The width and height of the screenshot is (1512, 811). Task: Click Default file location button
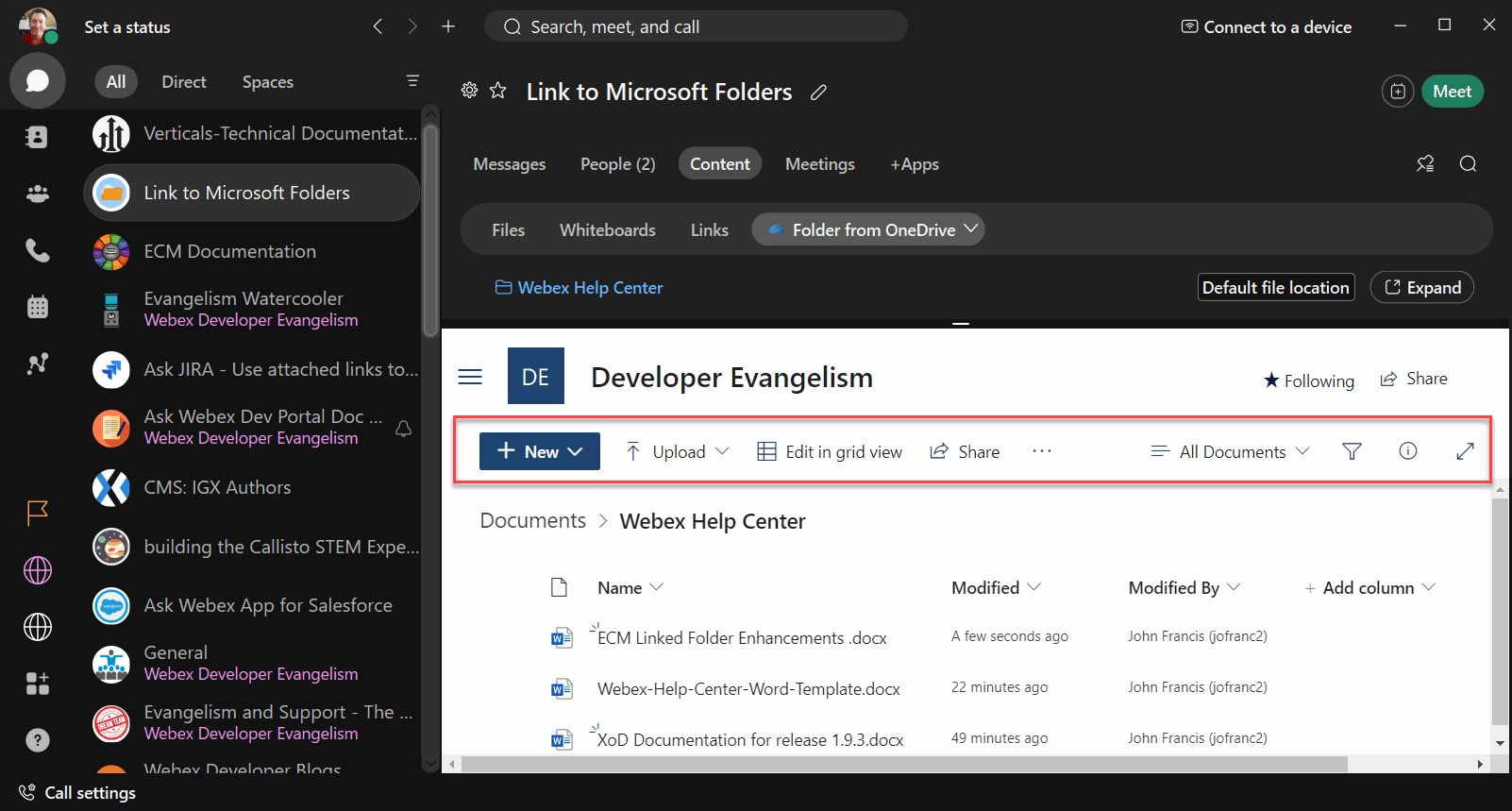[x=1276, y=287]
